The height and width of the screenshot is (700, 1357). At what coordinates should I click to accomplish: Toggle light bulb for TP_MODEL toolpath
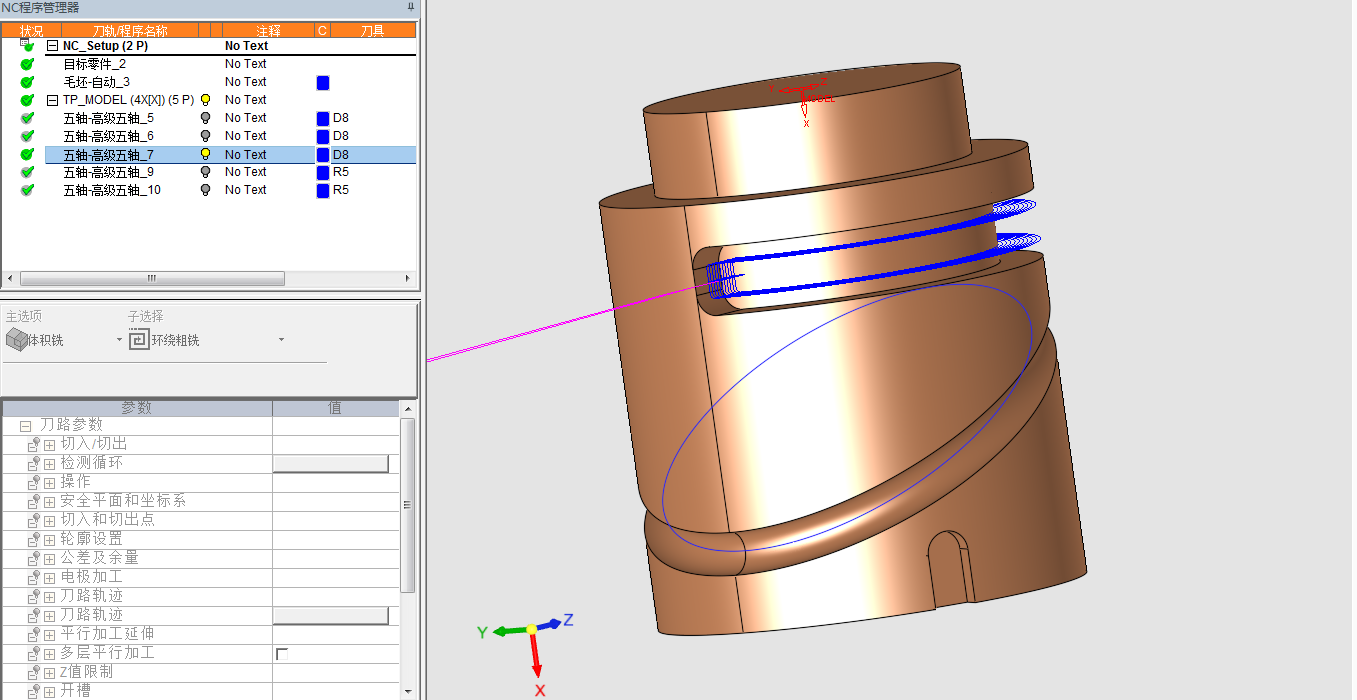point(206,100)
